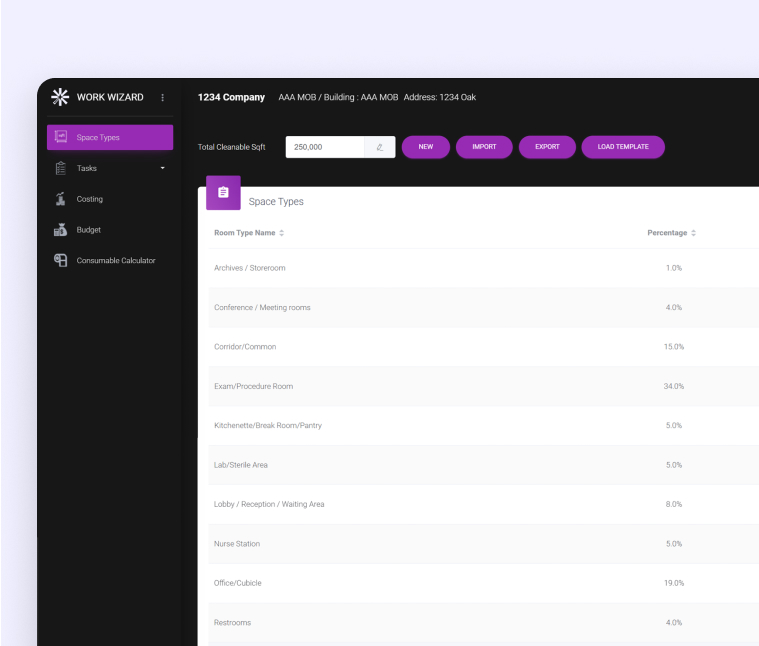Expand the Tasks menu arrow
Screen dimensions: 759x646
(163, 168)
